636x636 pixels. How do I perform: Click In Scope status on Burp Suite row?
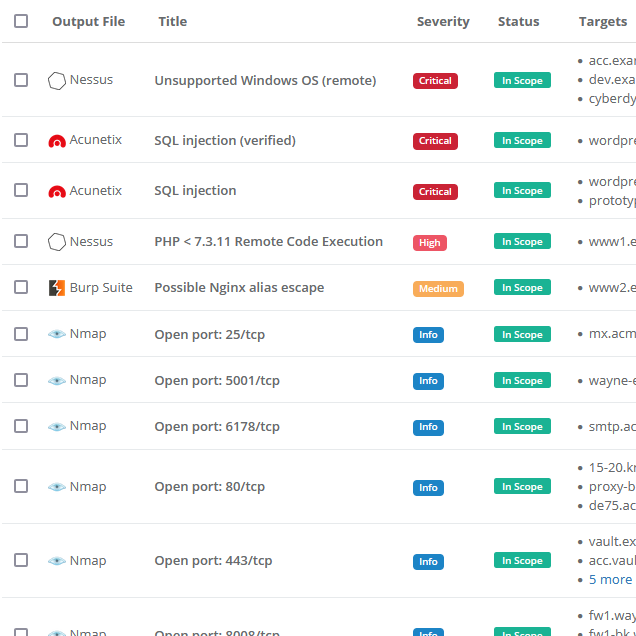[x=522, y=287]
